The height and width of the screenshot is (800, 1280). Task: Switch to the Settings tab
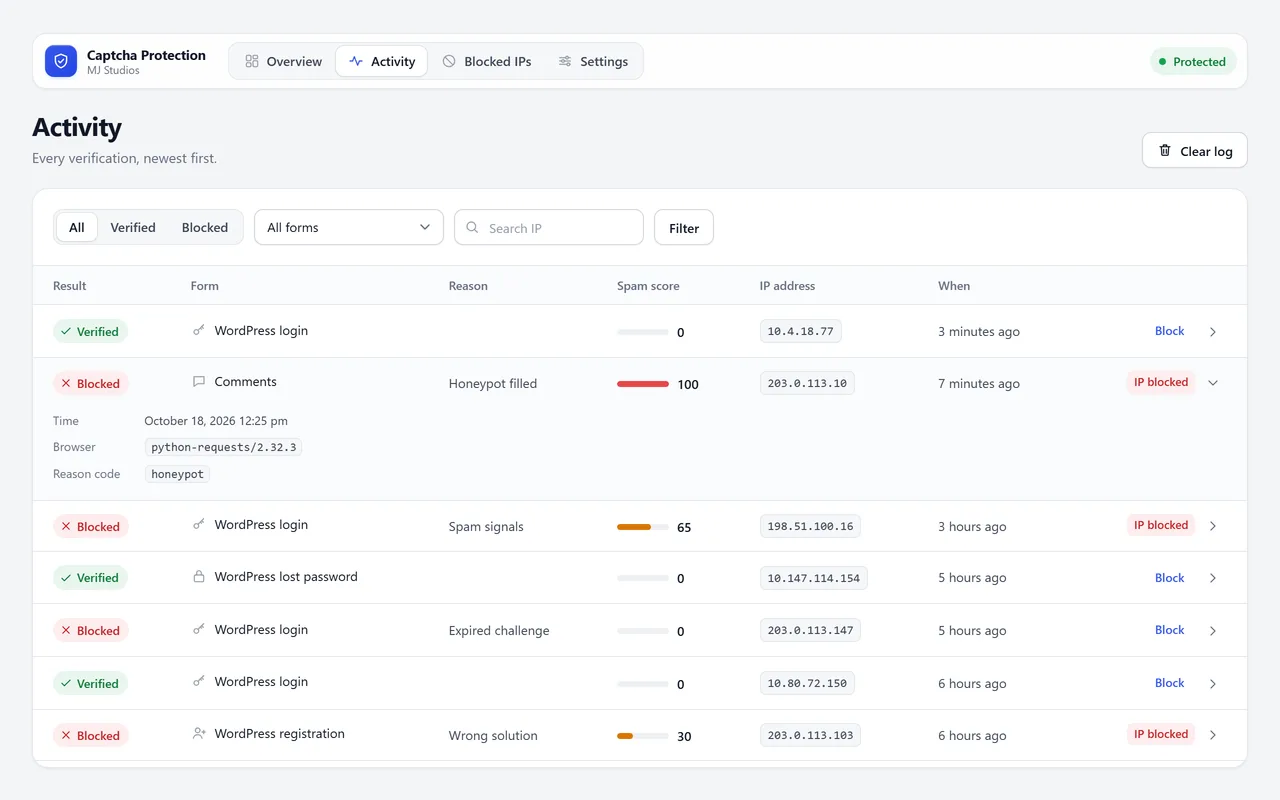point(593,61)
